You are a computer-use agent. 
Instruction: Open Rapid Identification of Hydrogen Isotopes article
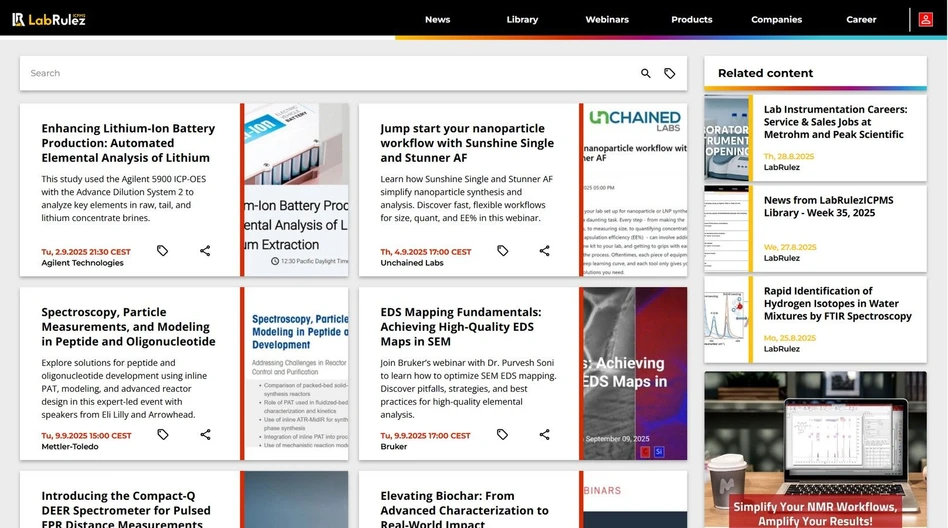point(837,304)
